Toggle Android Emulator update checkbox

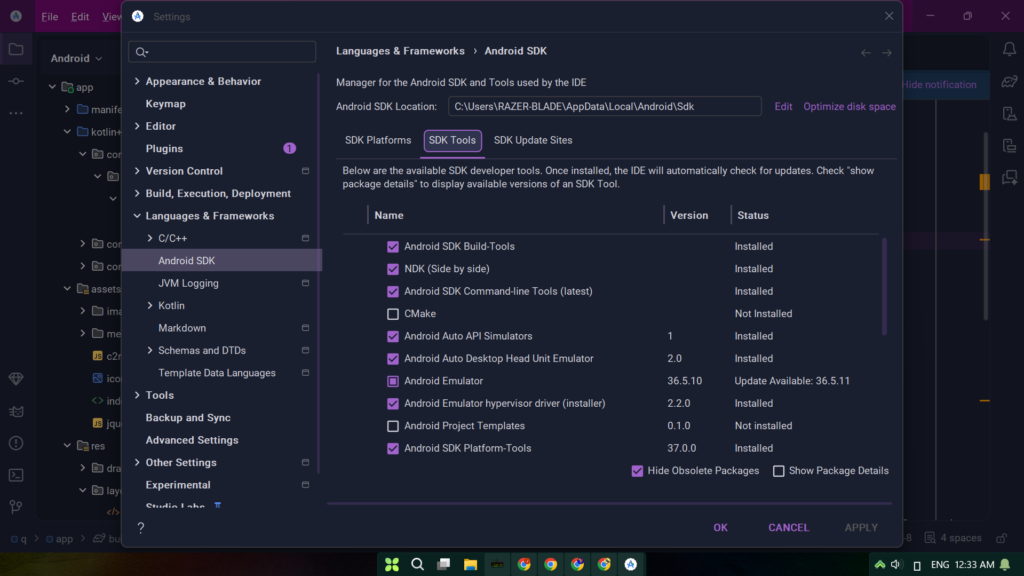392,381
